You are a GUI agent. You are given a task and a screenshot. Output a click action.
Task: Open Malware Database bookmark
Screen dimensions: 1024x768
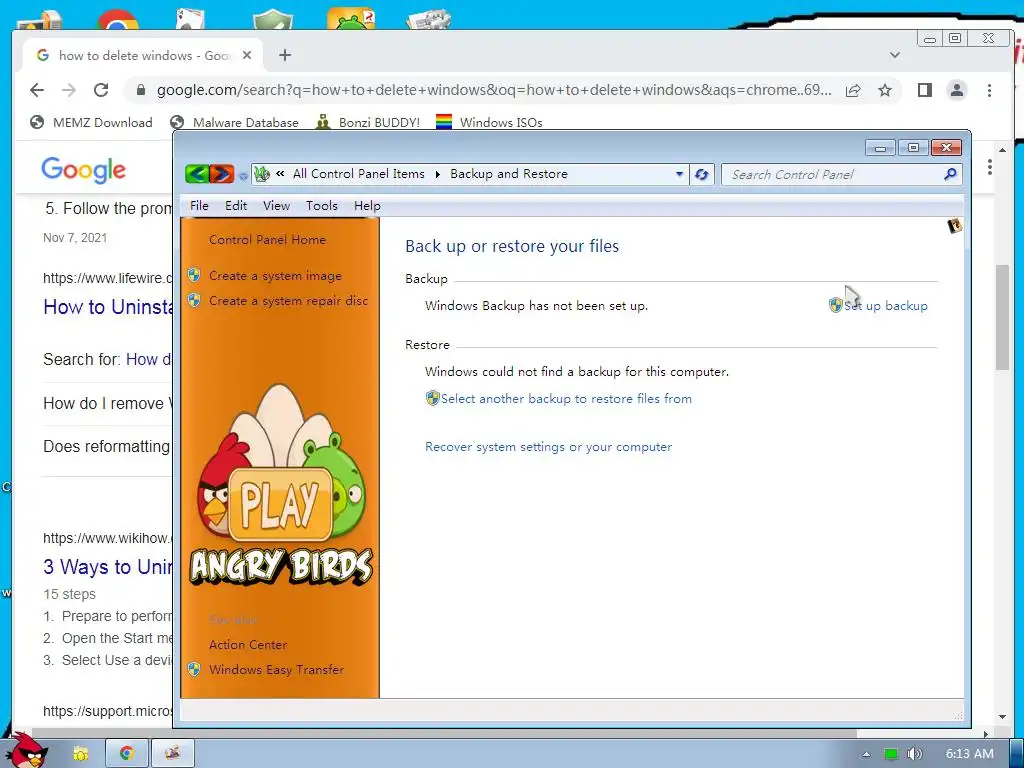(234, 122)
